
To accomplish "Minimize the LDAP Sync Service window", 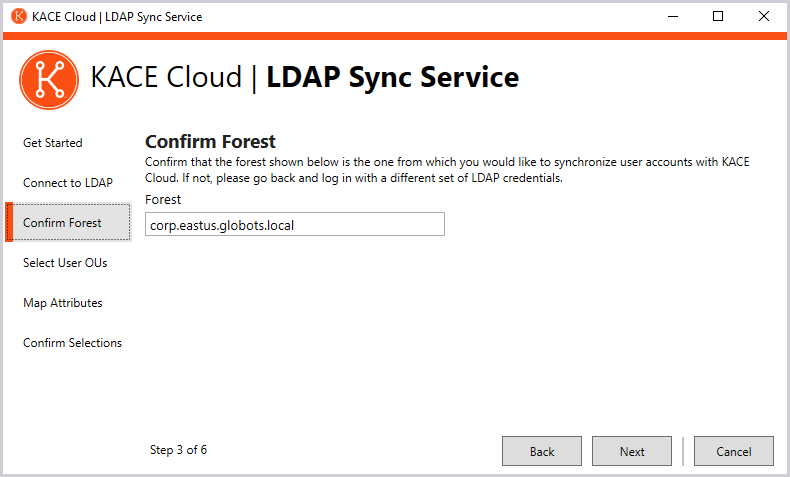I will pyautogui.click(x=672, y=16).
